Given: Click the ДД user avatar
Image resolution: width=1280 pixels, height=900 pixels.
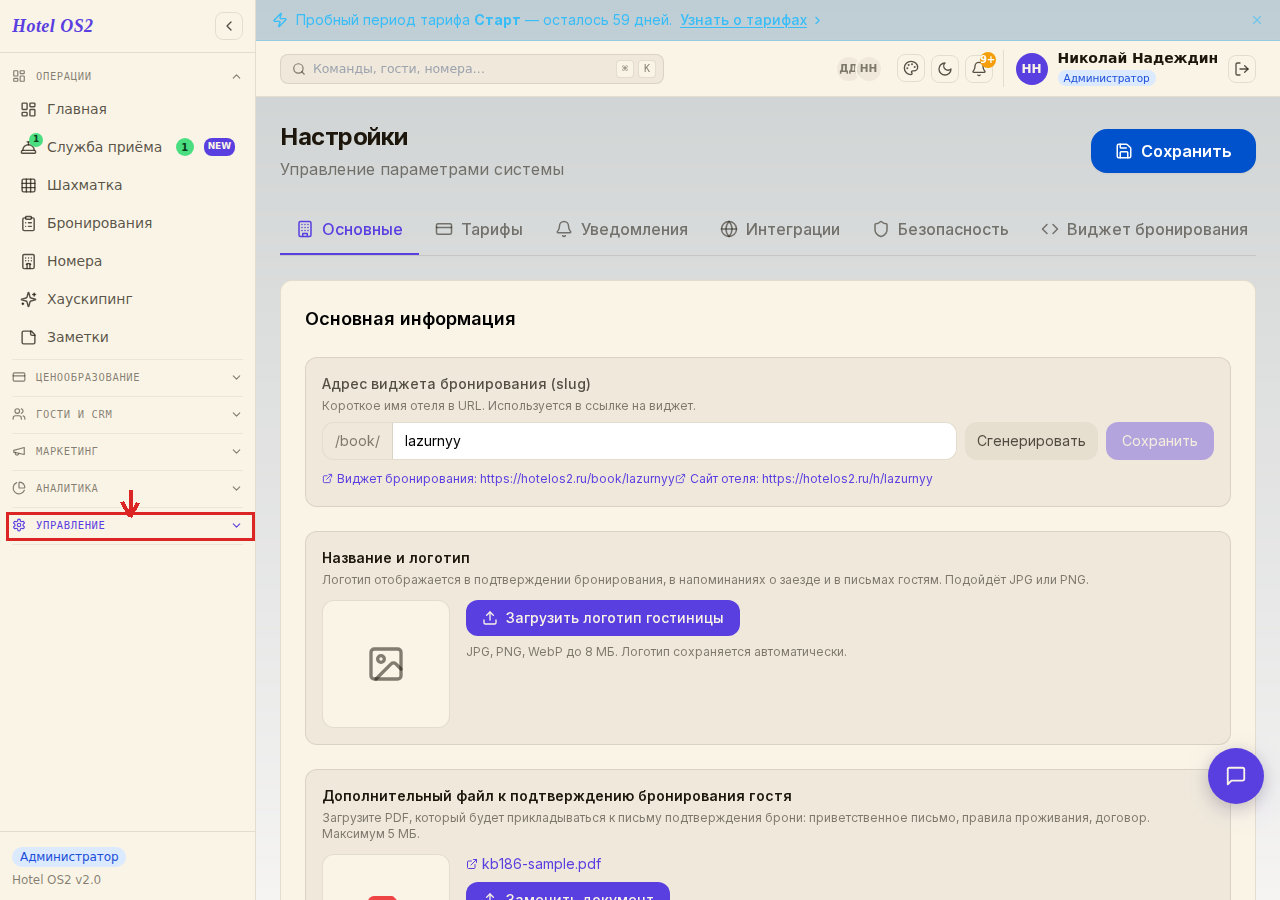Looking at the screenshot, I should pyautogui.click(x=846, y=68).
